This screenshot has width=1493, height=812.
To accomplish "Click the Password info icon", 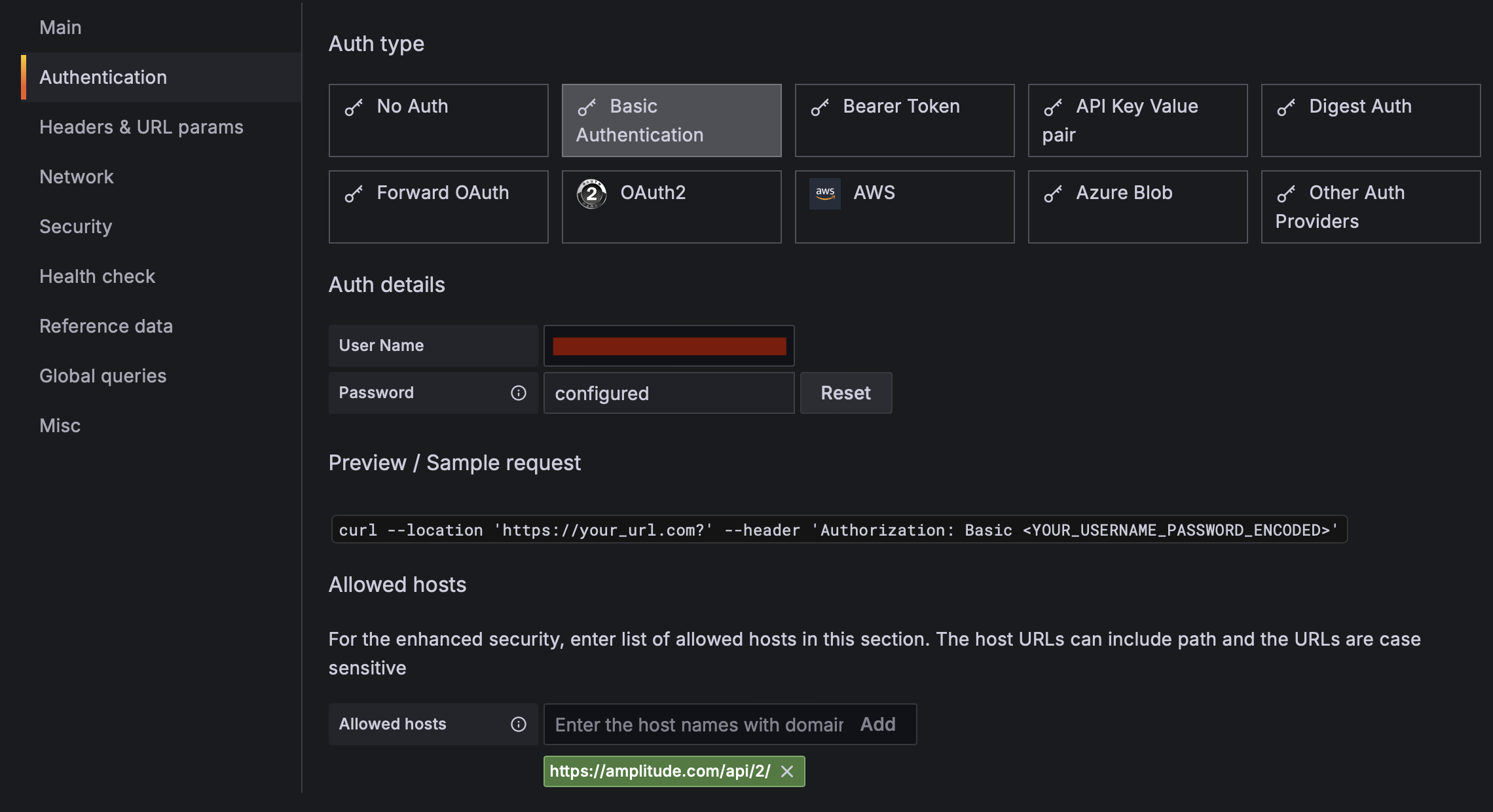I will click(x=518, y=393).
